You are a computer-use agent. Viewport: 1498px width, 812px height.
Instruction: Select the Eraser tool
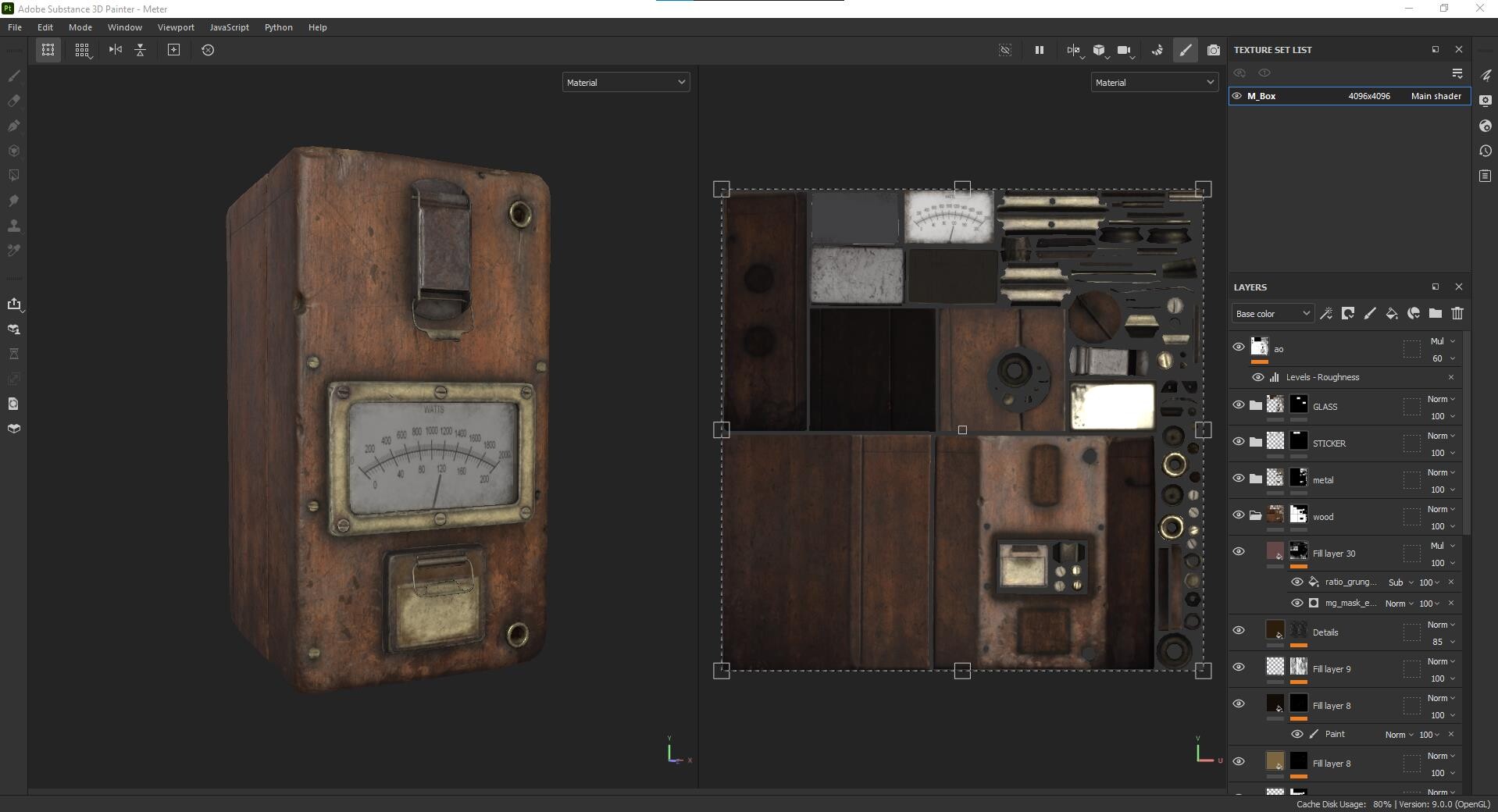pyautogui.click(x=13, y=101)
